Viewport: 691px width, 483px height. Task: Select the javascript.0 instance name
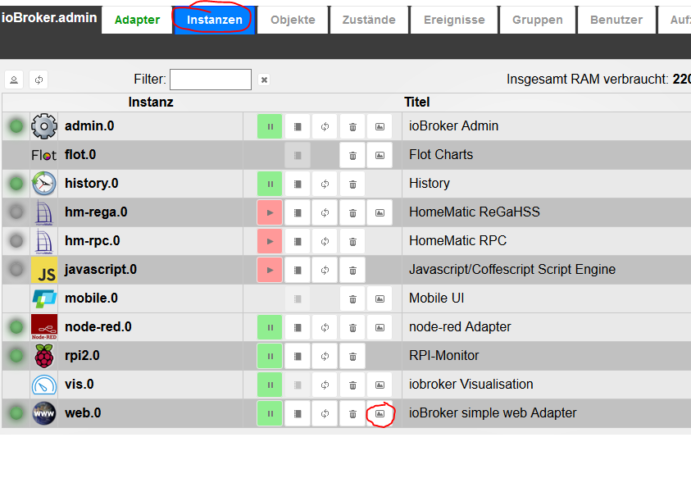click(x=100, y=269)
